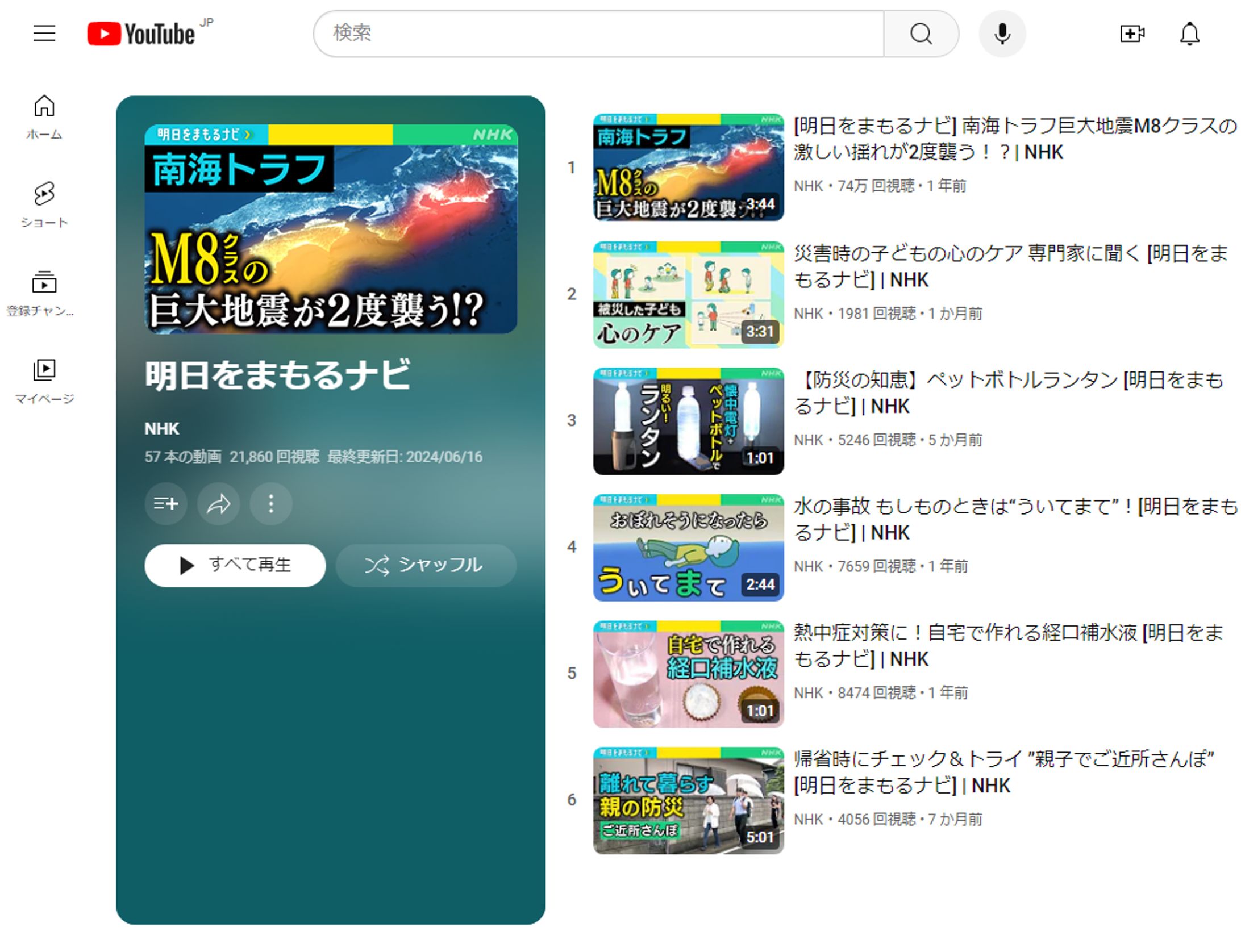Click NHK channel under video 1 (74万 回視聴)
The image size is (1241, 952).
tap(808, 186)
